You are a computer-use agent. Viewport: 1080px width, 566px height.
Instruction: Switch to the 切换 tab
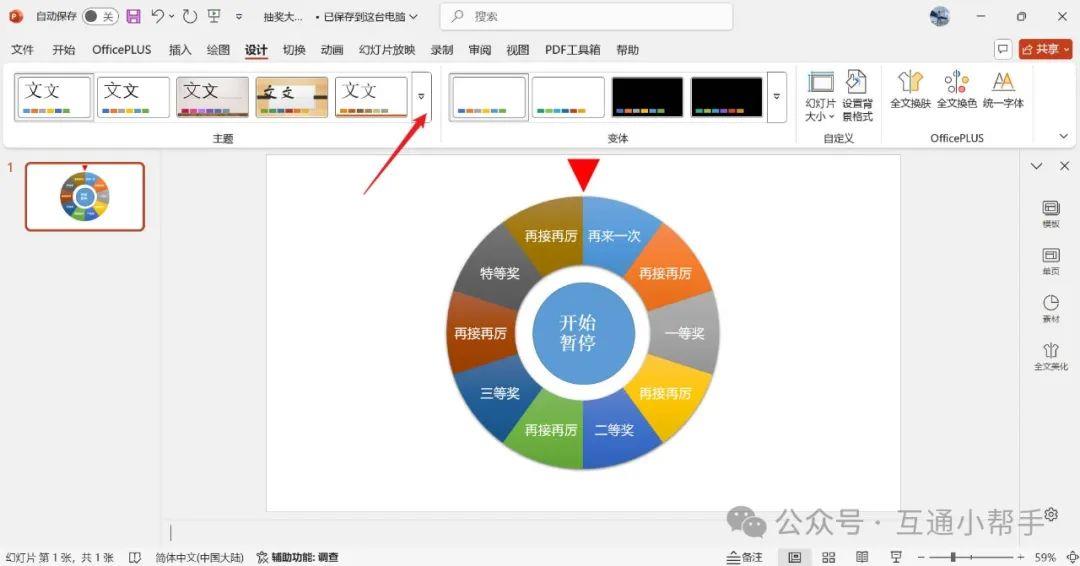pyautogui.click(x=294, y=50)
